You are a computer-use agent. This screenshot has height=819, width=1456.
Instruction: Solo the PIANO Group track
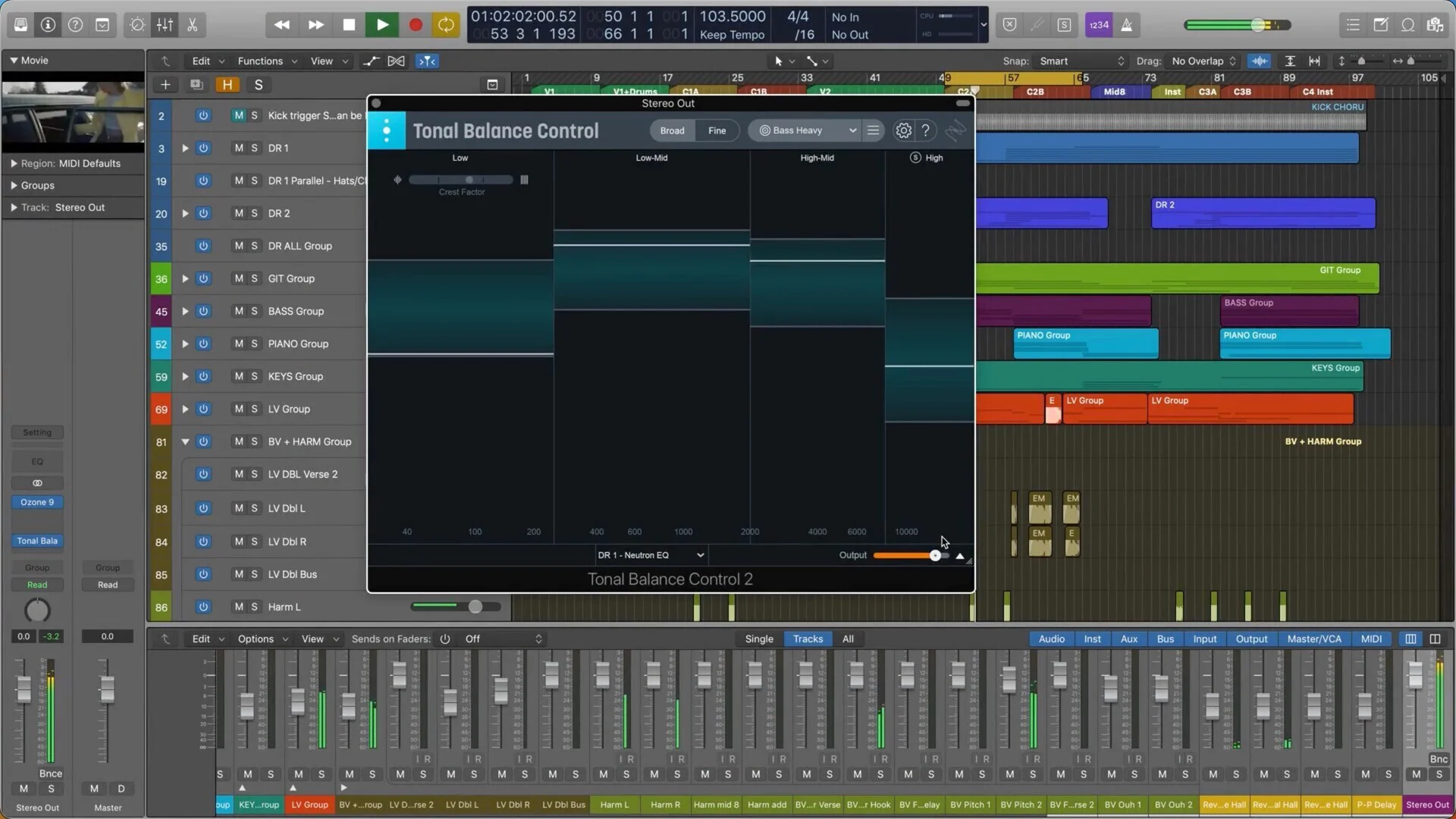coord(255,344)
